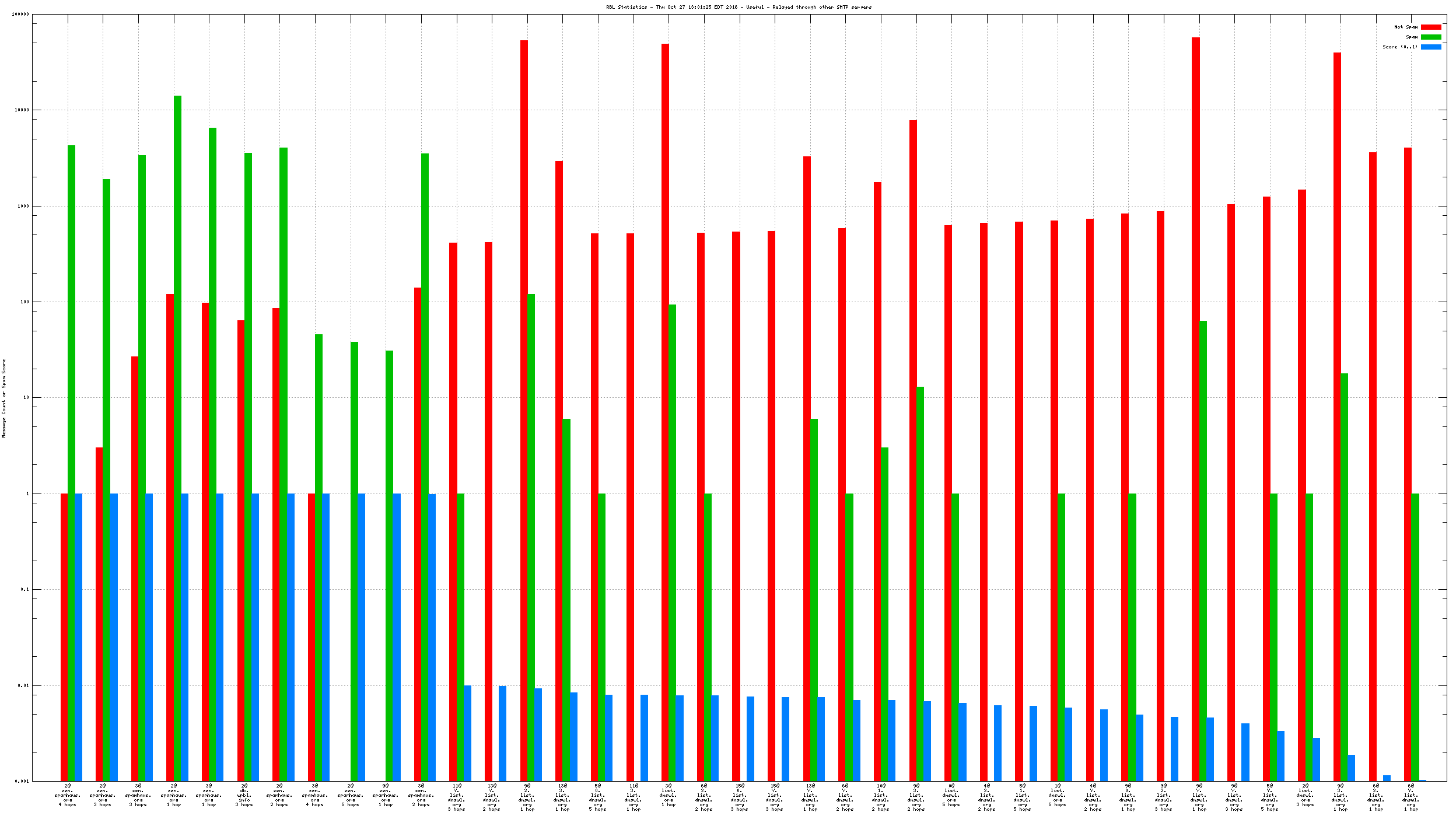Image resolution: width=1456 pixels, height=819 pixels.
Task: Click the 9@ zen.spamhaus.org 1 hop label
Action: (x=386, y=795)
